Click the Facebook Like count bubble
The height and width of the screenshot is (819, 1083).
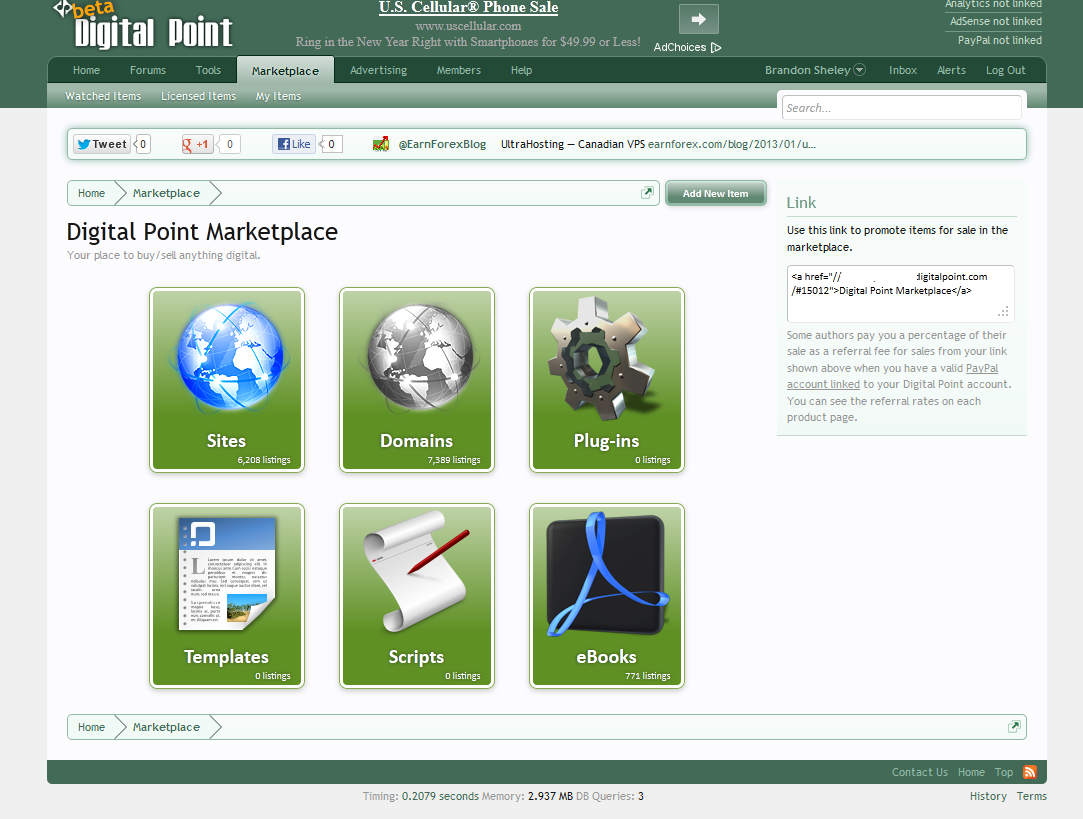[x=332, y=144]
